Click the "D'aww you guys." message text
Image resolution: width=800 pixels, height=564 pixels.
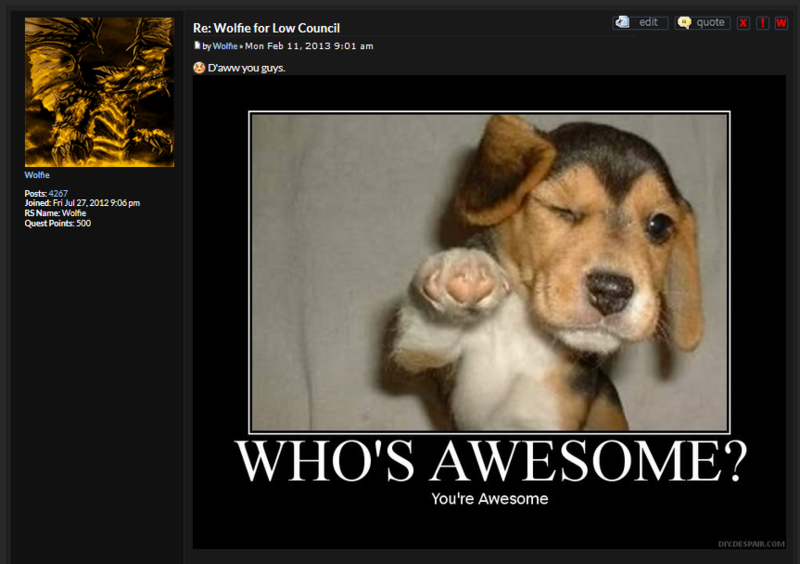(246, 68)
